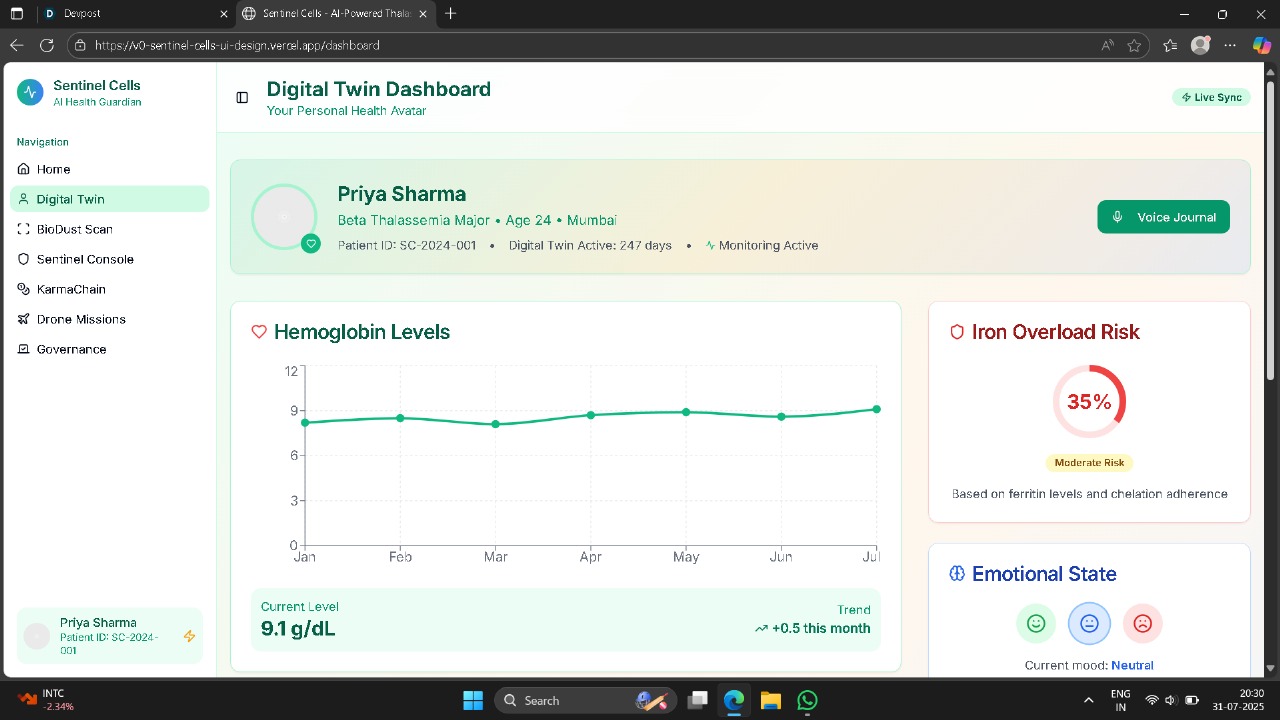Click the Iron Overload Risk shield icon

click(x=957, y=332)
